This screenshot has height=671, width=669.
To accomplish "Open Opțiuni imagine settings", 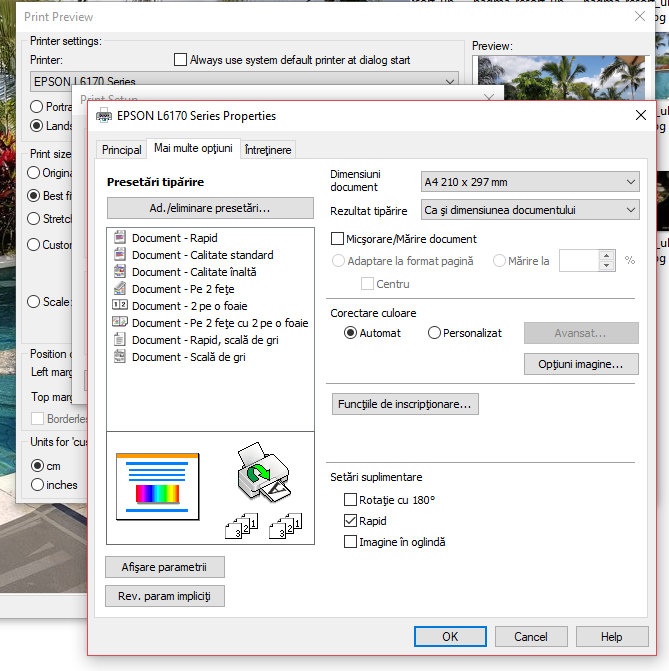I will (581, 364).
